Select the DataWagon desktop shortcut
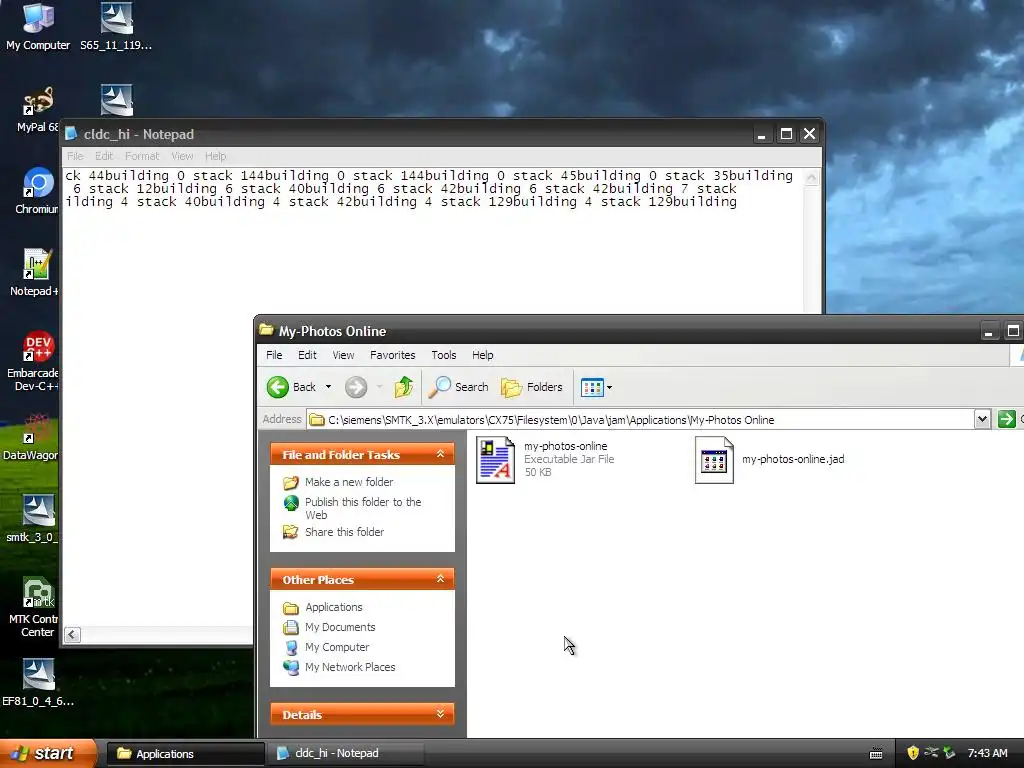The height and width of the screenshot is (768, 1024). click(31, 437)
